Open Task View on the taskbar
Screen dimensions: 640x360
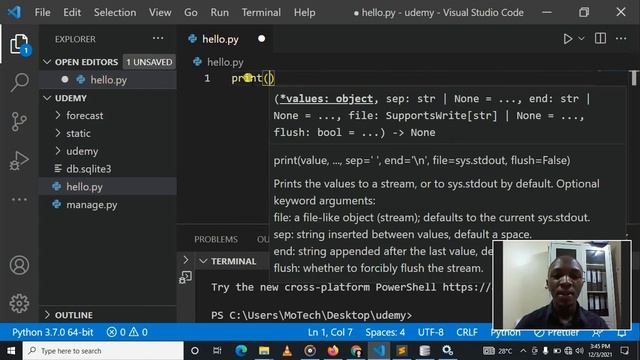[217, 351]
